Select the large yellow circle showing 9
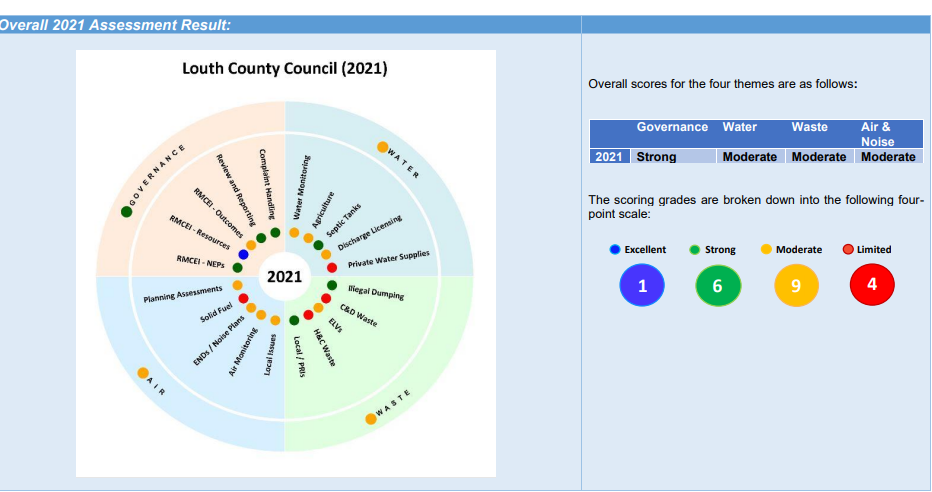Screen dimensions: 932x492 [796, 286]
